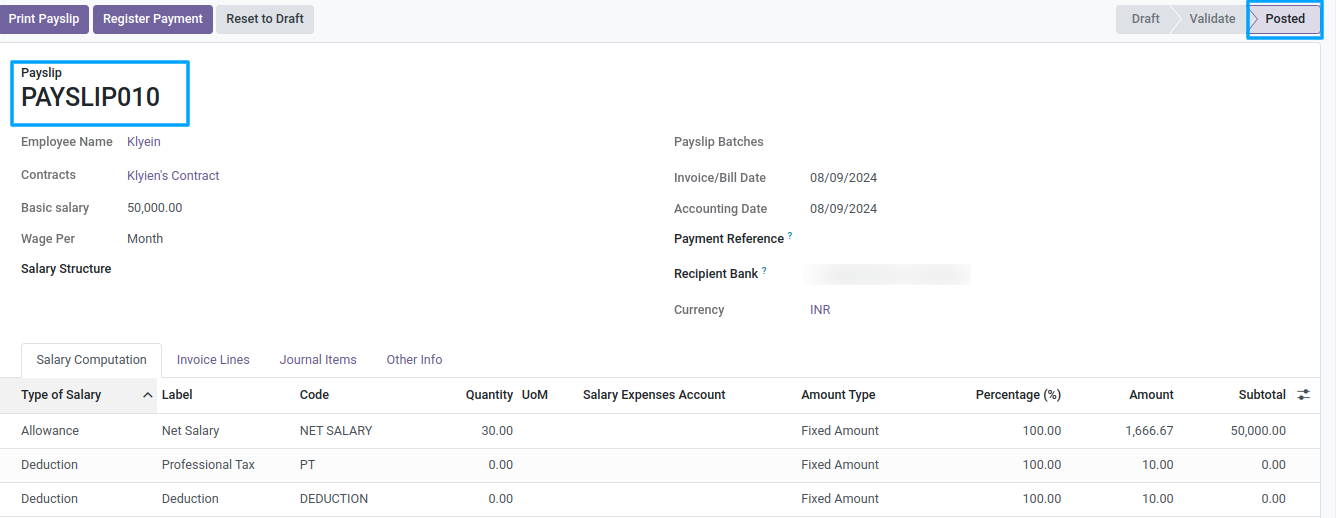Click the Type of Salary sort arrow
Viewport: 1336px width, 518px height.
pyautogui.click(x=148, y=395)
